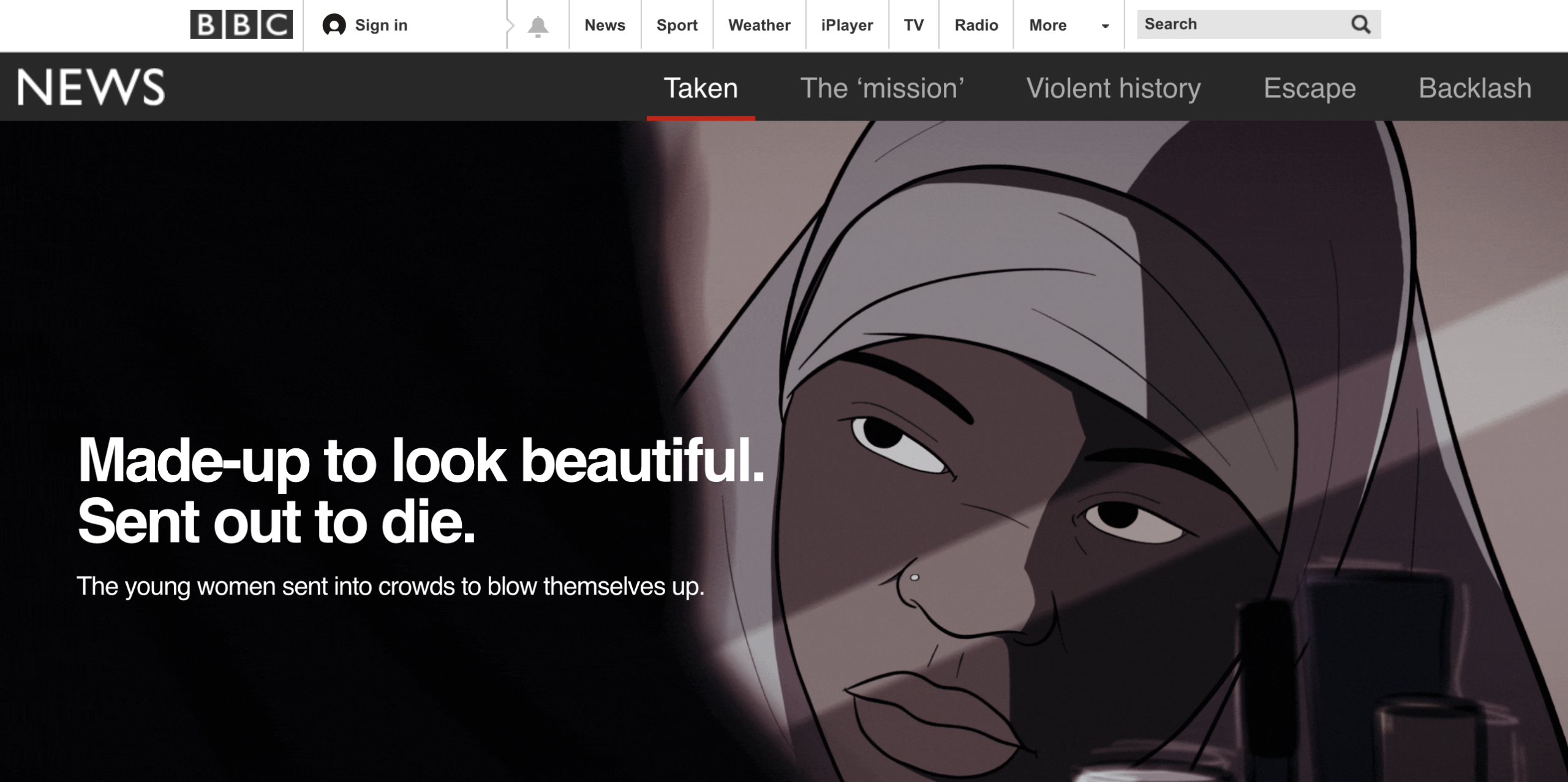Go to the News section
The width and height of the screenshot is (1568, 782).
click(x=605, y=25)
